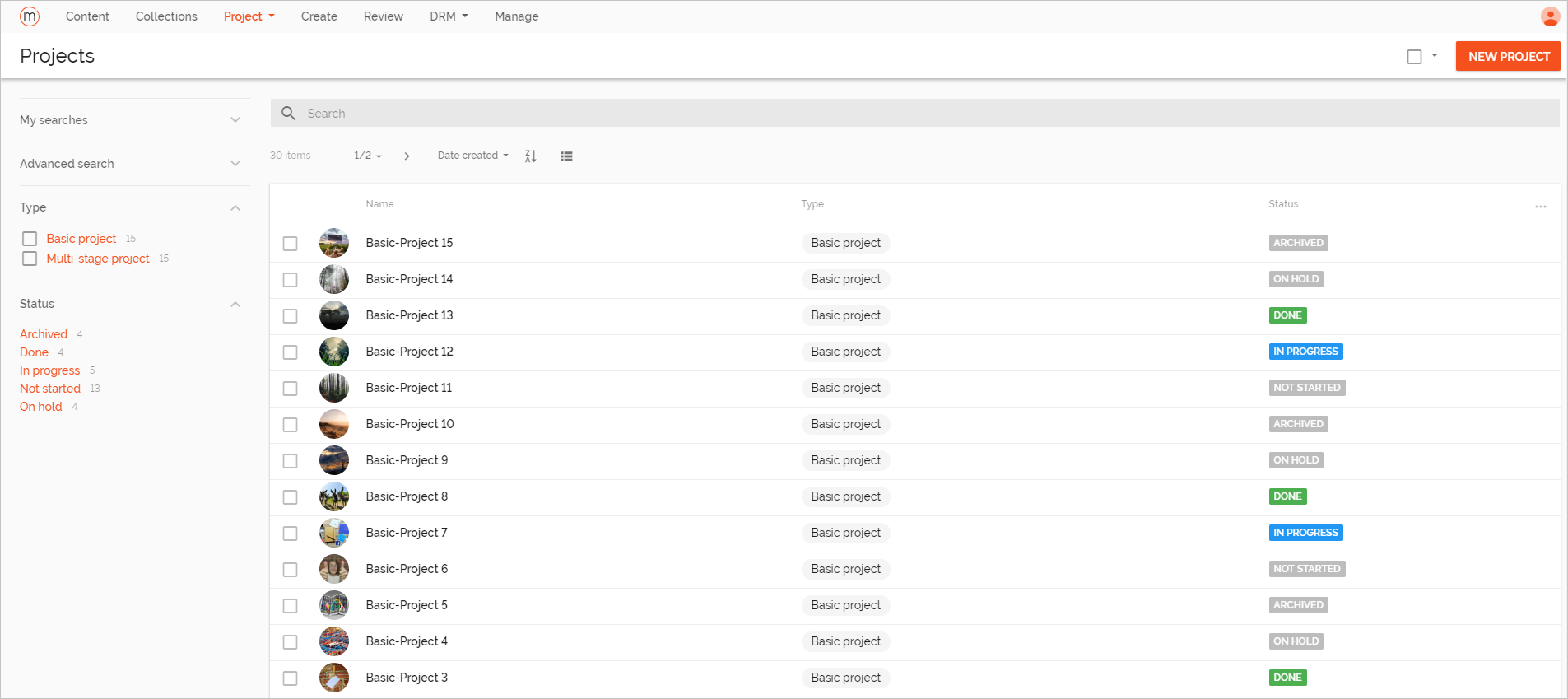Open the Basic-Project 12 thumbnail
The width and height of the screenshot is (1568, 699).
click(334, 352)
